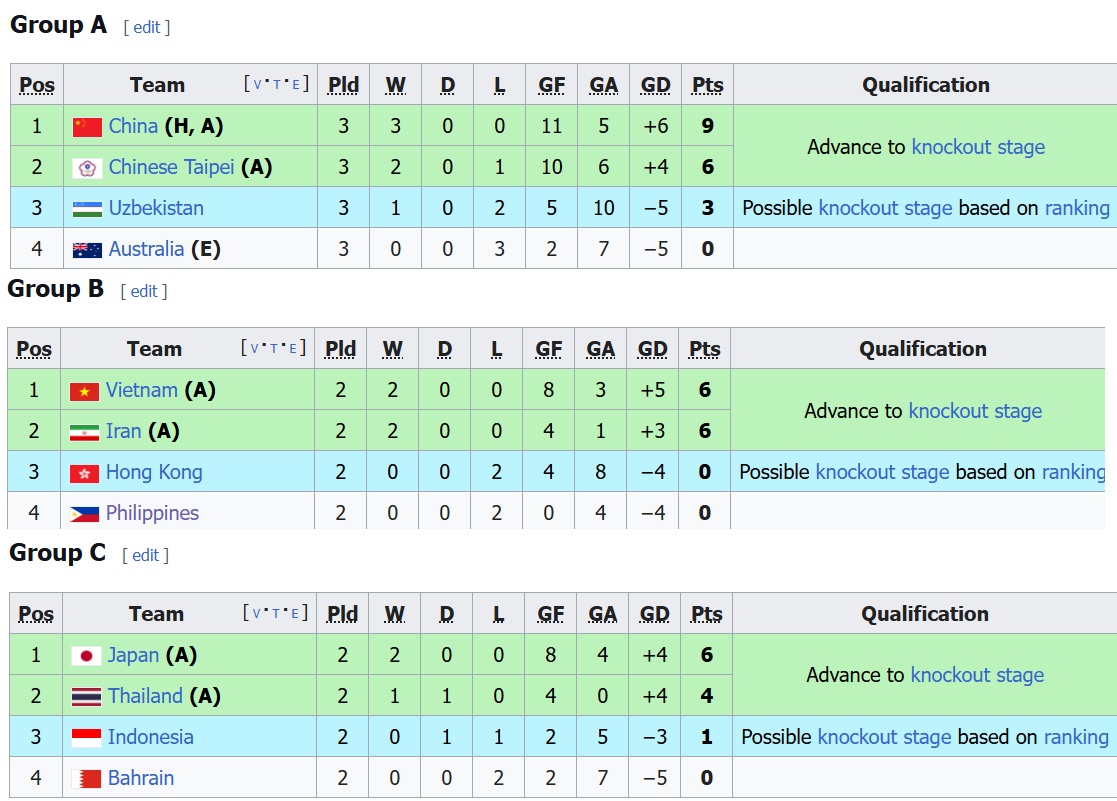The height and width of the screenshot is (801, 1117).
Task: Open the edit link for Group B
Action: 144,291
